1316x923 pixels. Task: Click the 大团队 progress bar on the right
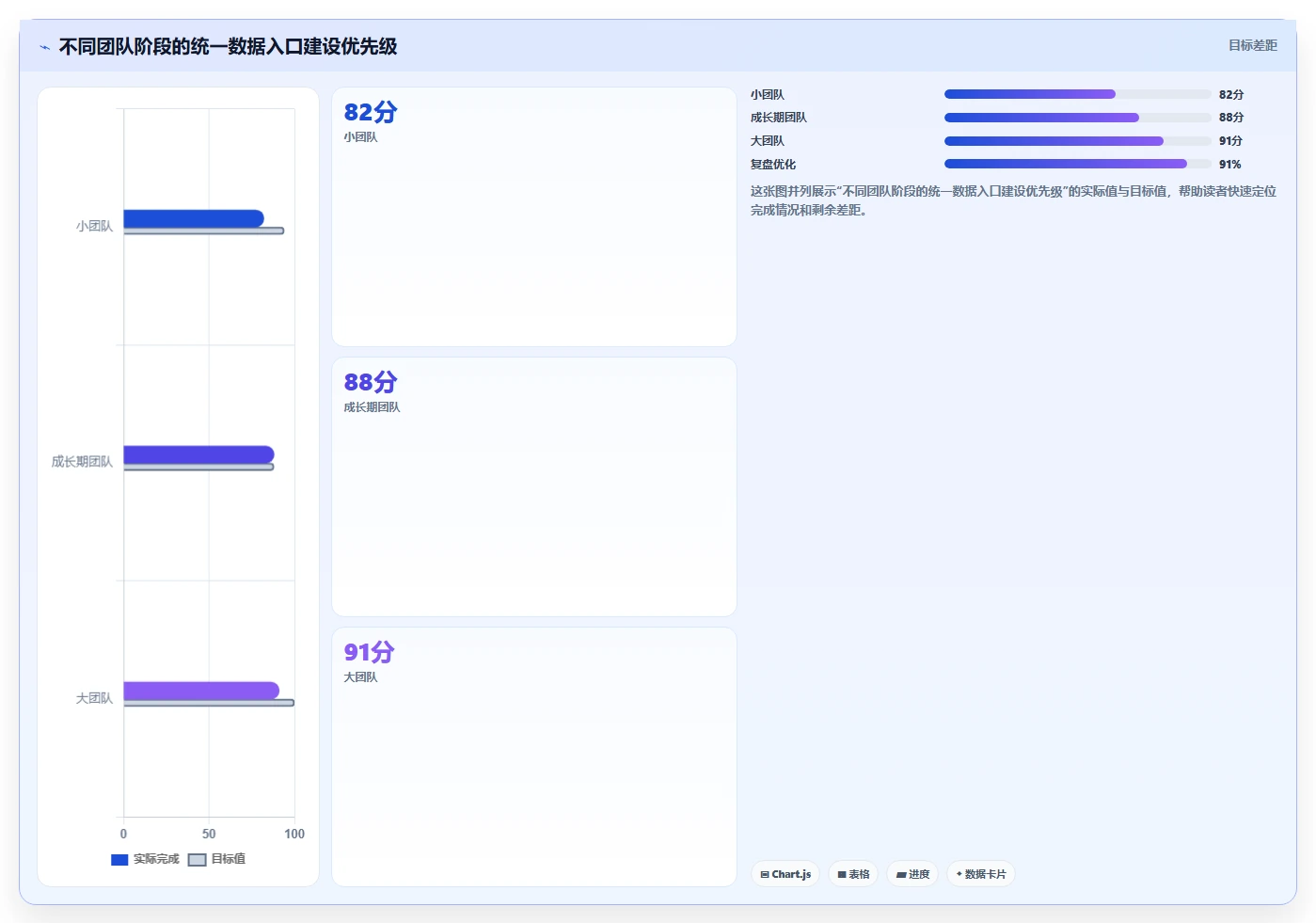tap(1078, 141)
